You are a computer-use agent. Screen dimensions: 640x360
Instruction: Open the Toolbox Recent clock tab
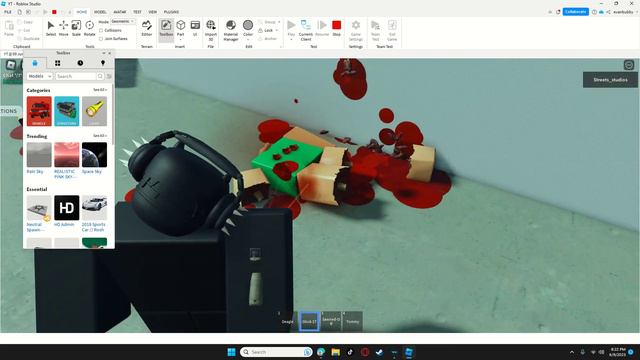(80, 63)
